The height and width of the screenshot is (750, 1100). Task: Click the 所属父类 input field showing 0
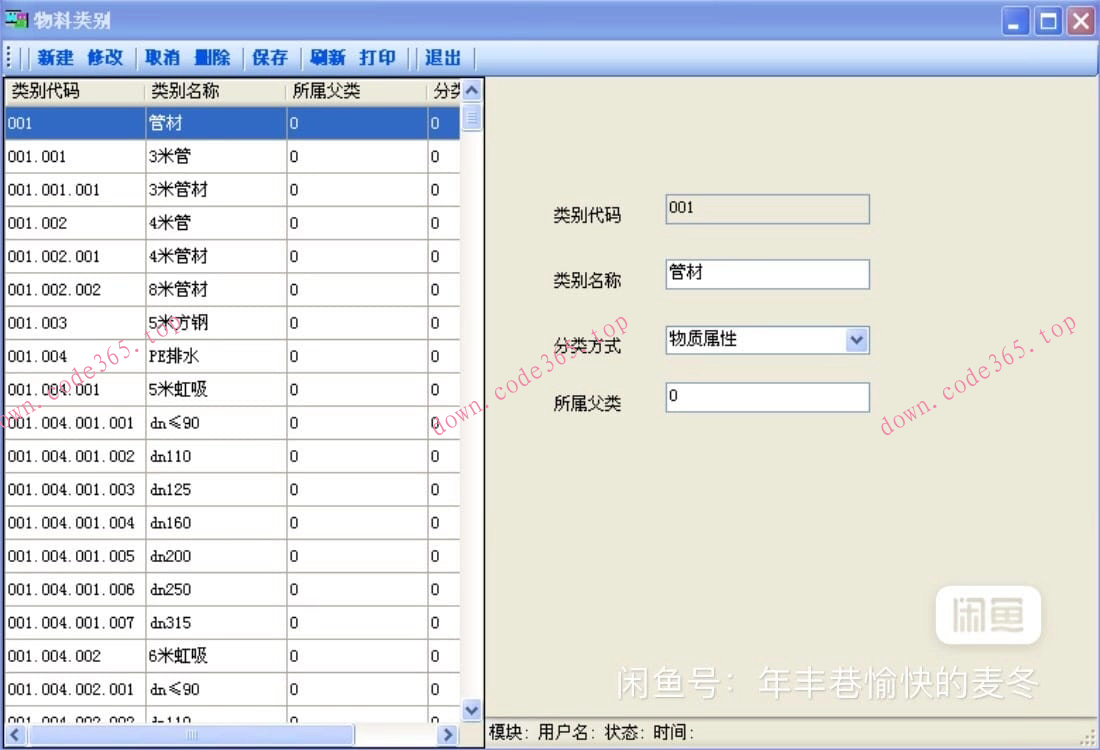(765, 397)
